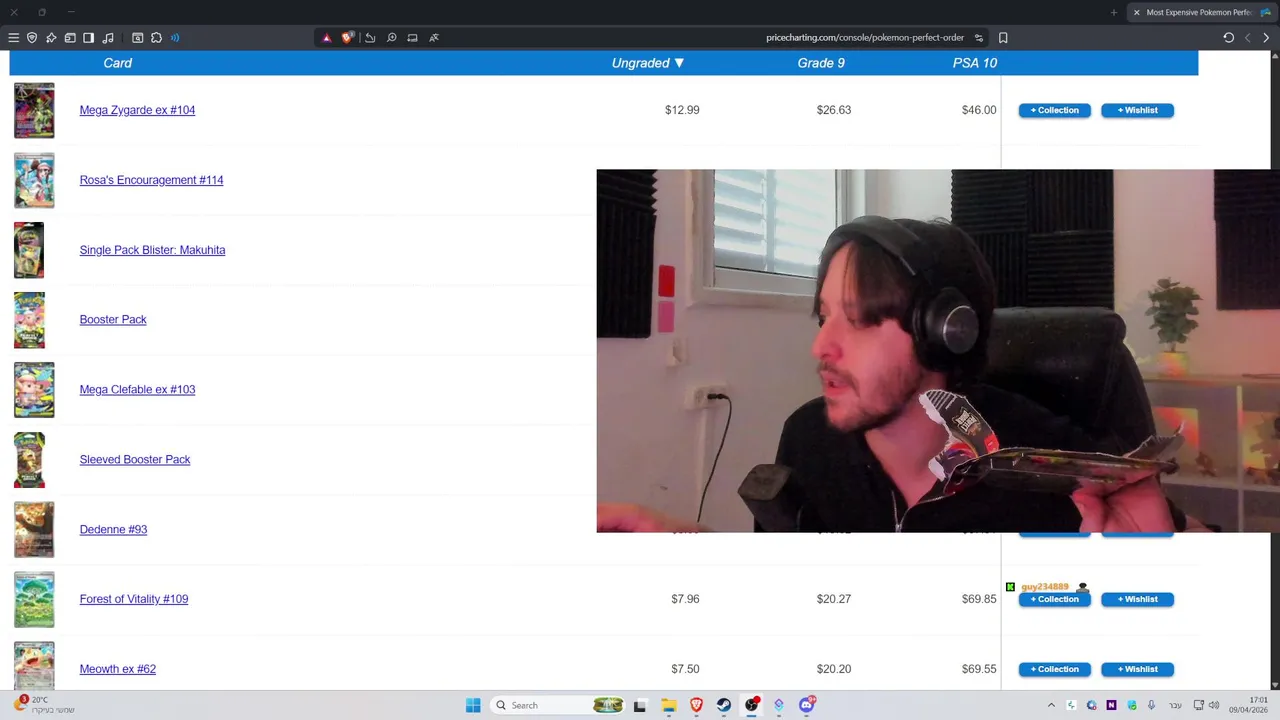
Task: Click the Mega Zygarde ex card thumbnail
Action: click(34, 110)
